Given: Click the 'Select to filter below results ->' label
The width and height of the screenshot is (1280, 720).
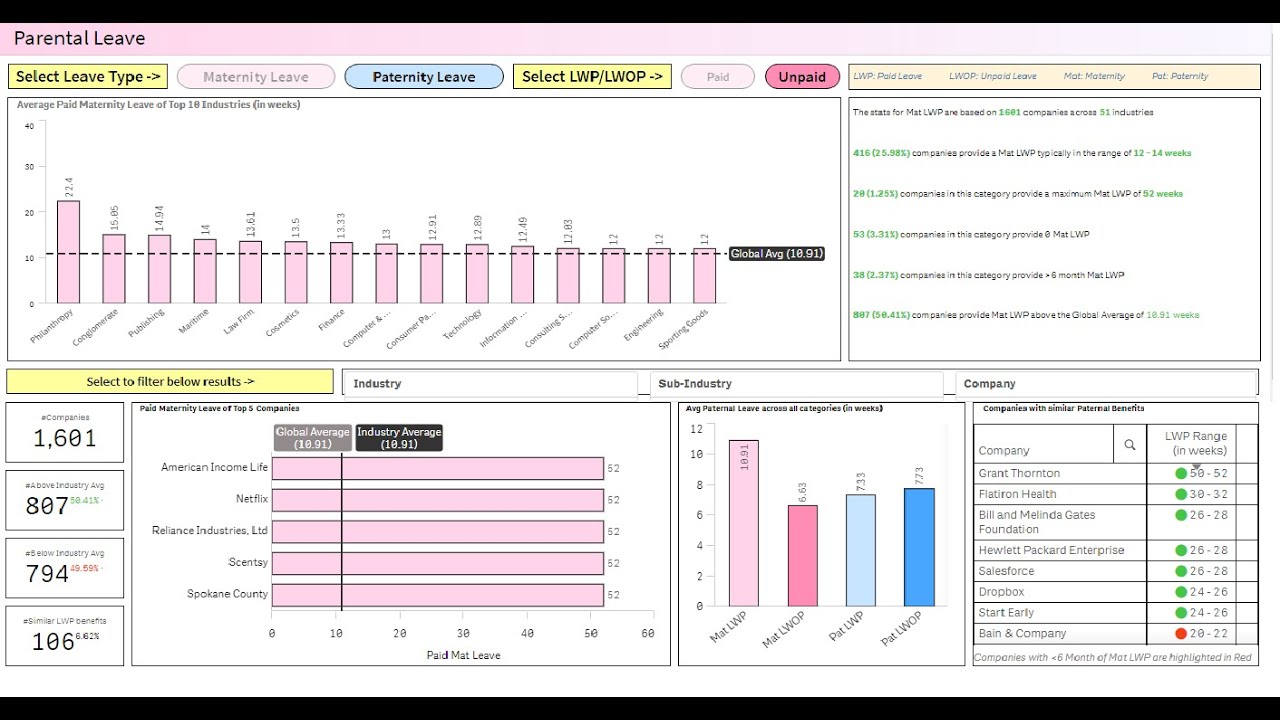Looking at the screenshot, I should [x=170, y=381].
